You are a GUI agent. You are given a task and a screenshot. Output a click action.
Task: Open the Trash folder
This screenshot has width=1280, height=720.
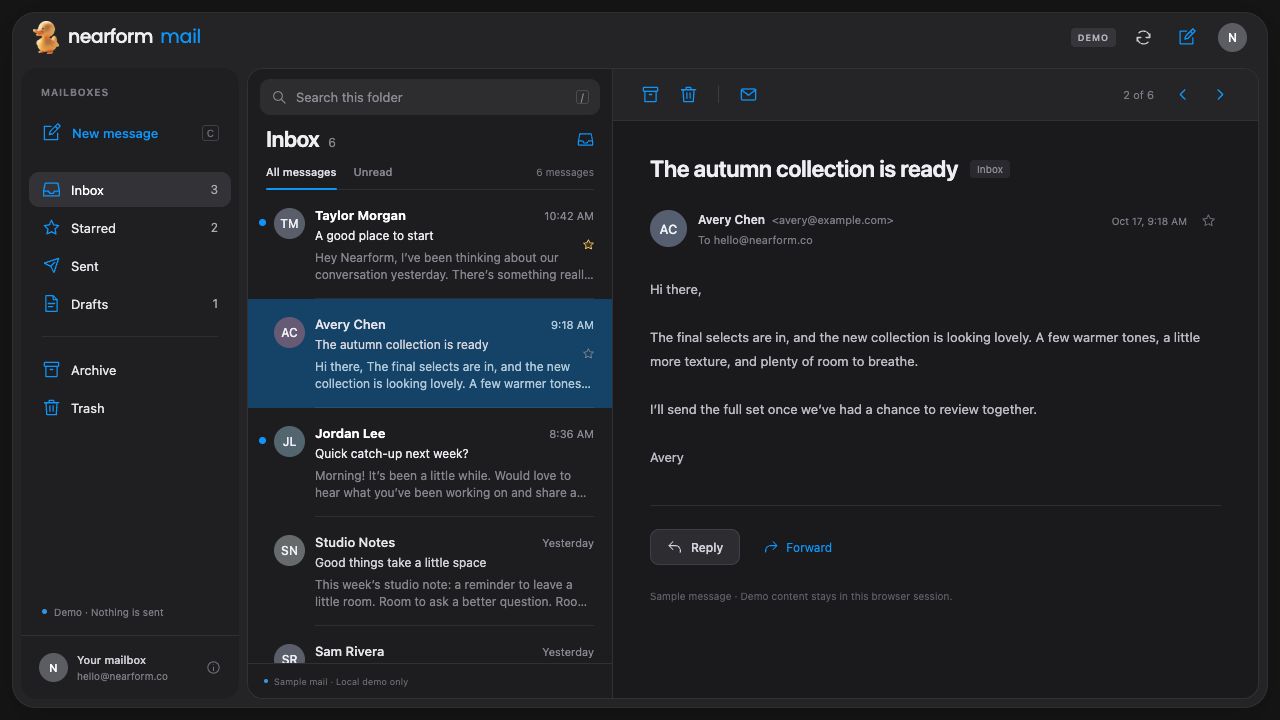coord(130,408)
